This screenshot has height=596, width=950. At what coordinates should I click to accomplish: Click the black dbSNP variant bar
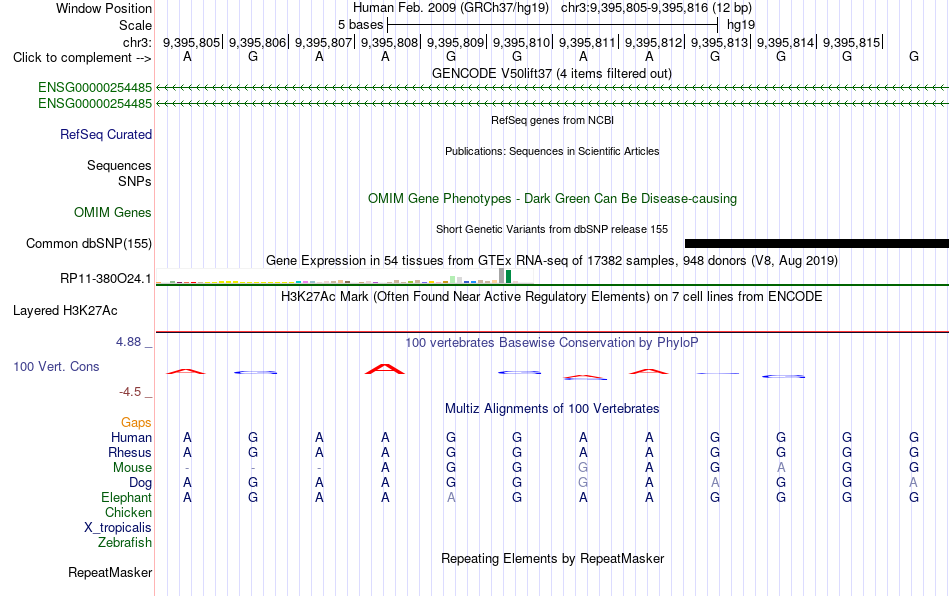click(x=817, y=243)
